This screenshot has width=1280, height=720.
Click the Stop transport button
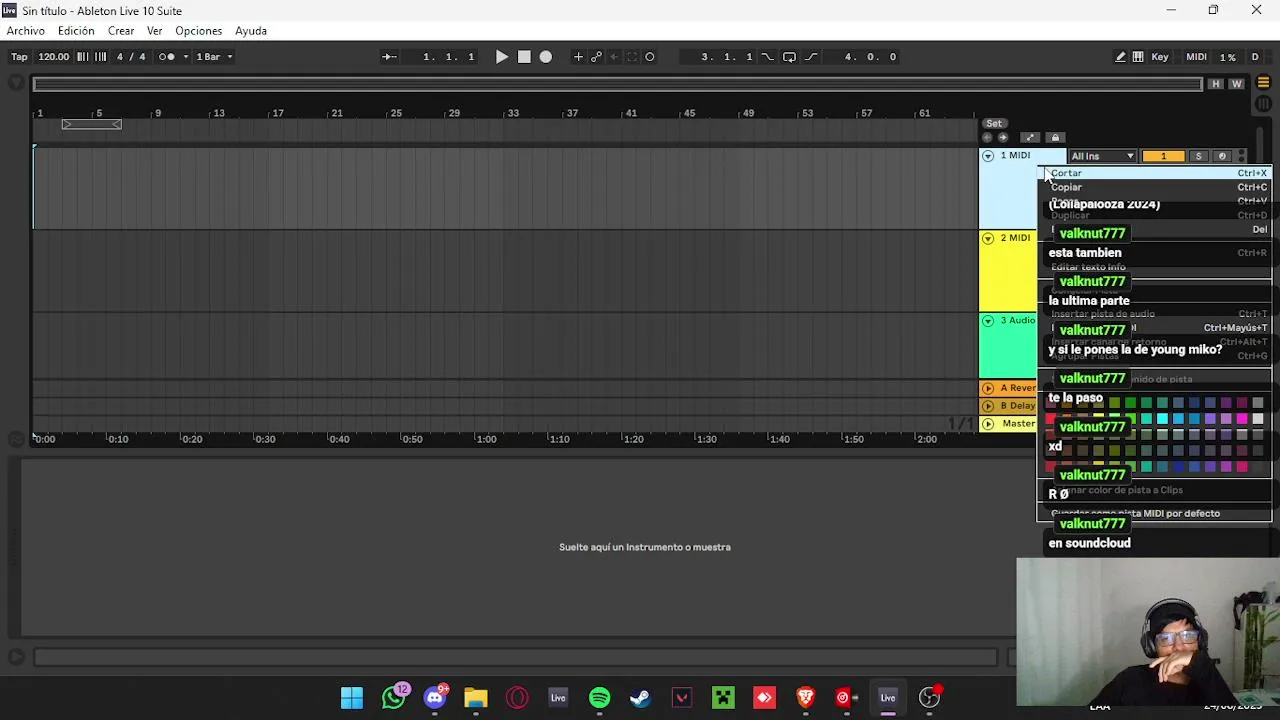click(524, 57)
